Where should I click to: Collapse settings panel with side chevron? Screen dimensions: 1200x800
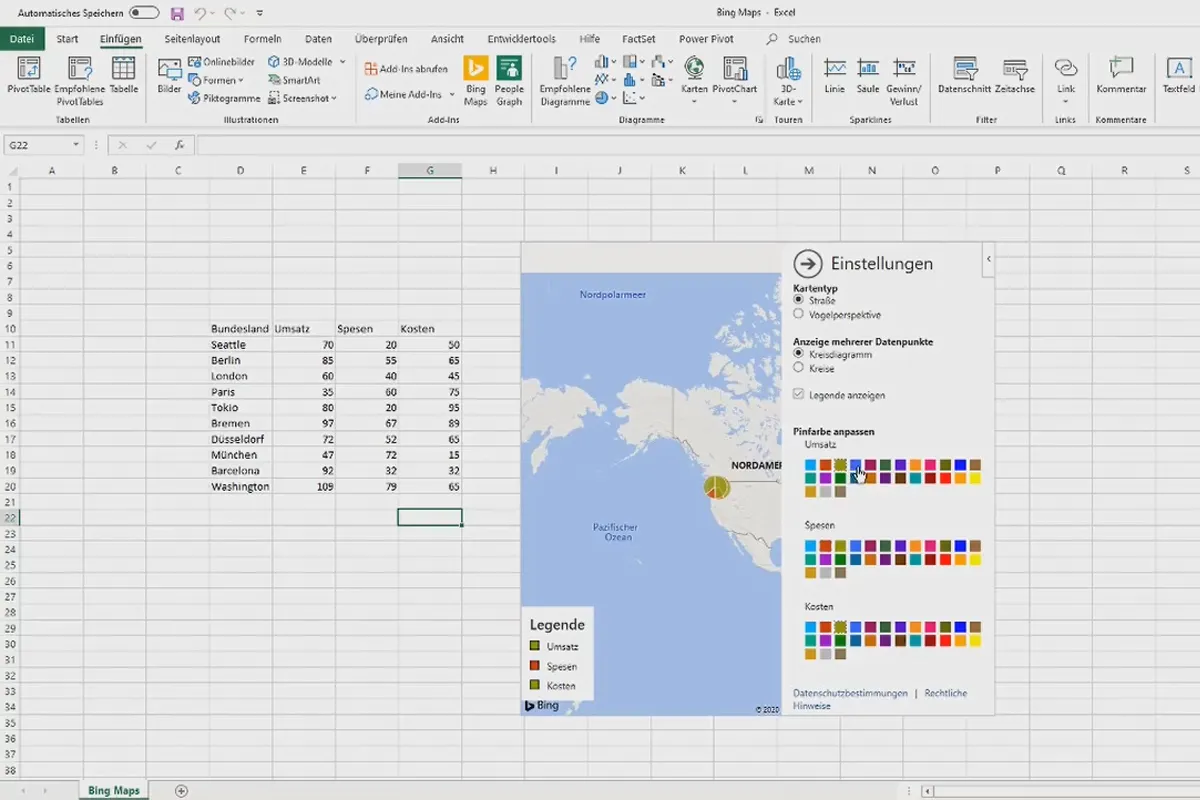tap(988, 259)
